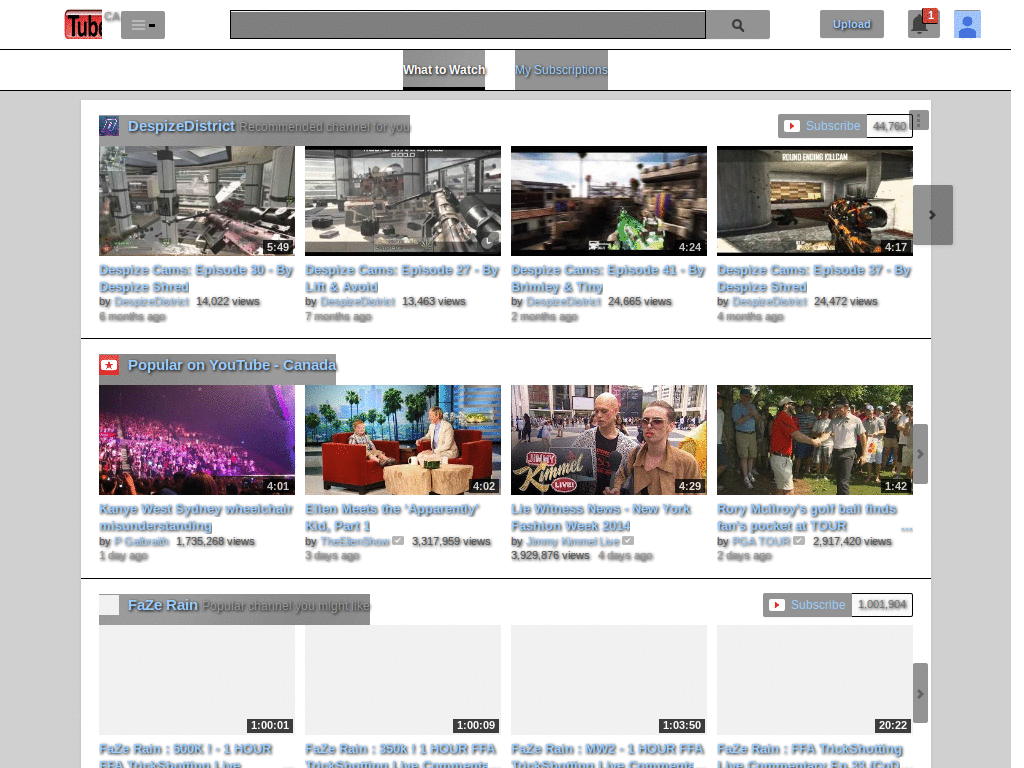Click the DespizeDistrict channel avatar icon
The image size is (1024, 768).
click(x=109, y=125)
